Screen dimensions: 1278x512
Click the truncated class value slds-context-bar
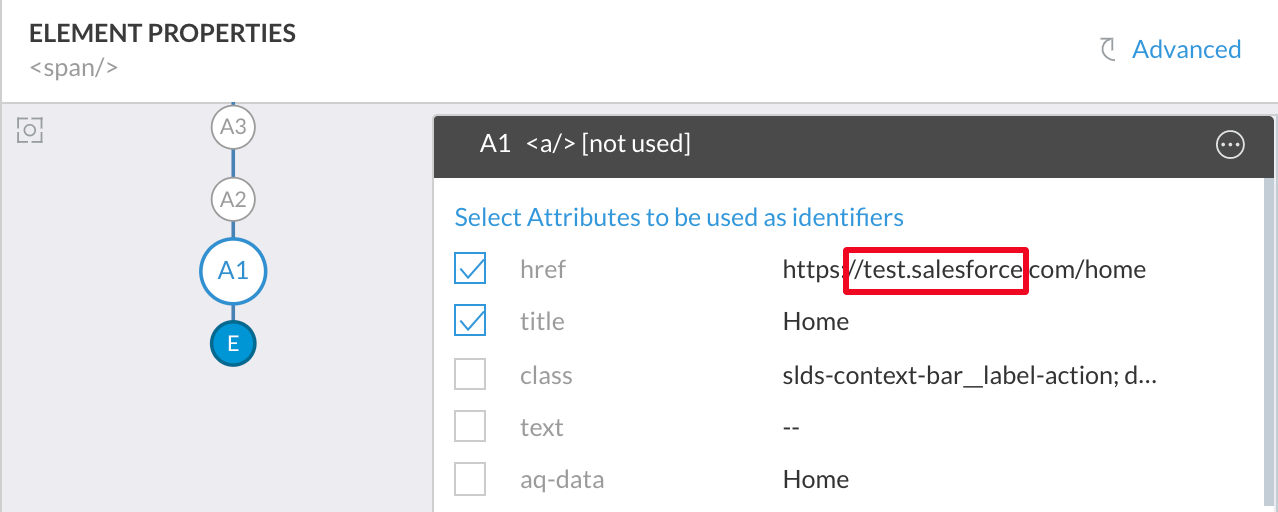point(969,376)
